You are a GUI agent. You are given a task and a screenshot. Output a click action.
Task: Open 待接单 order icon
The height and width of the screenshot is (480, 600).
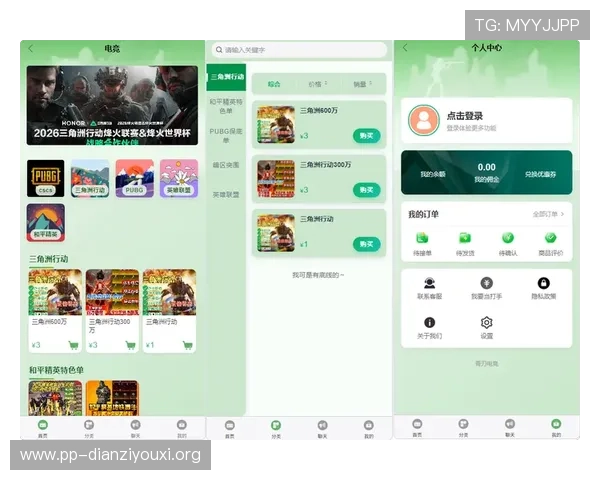coord(422,238)
